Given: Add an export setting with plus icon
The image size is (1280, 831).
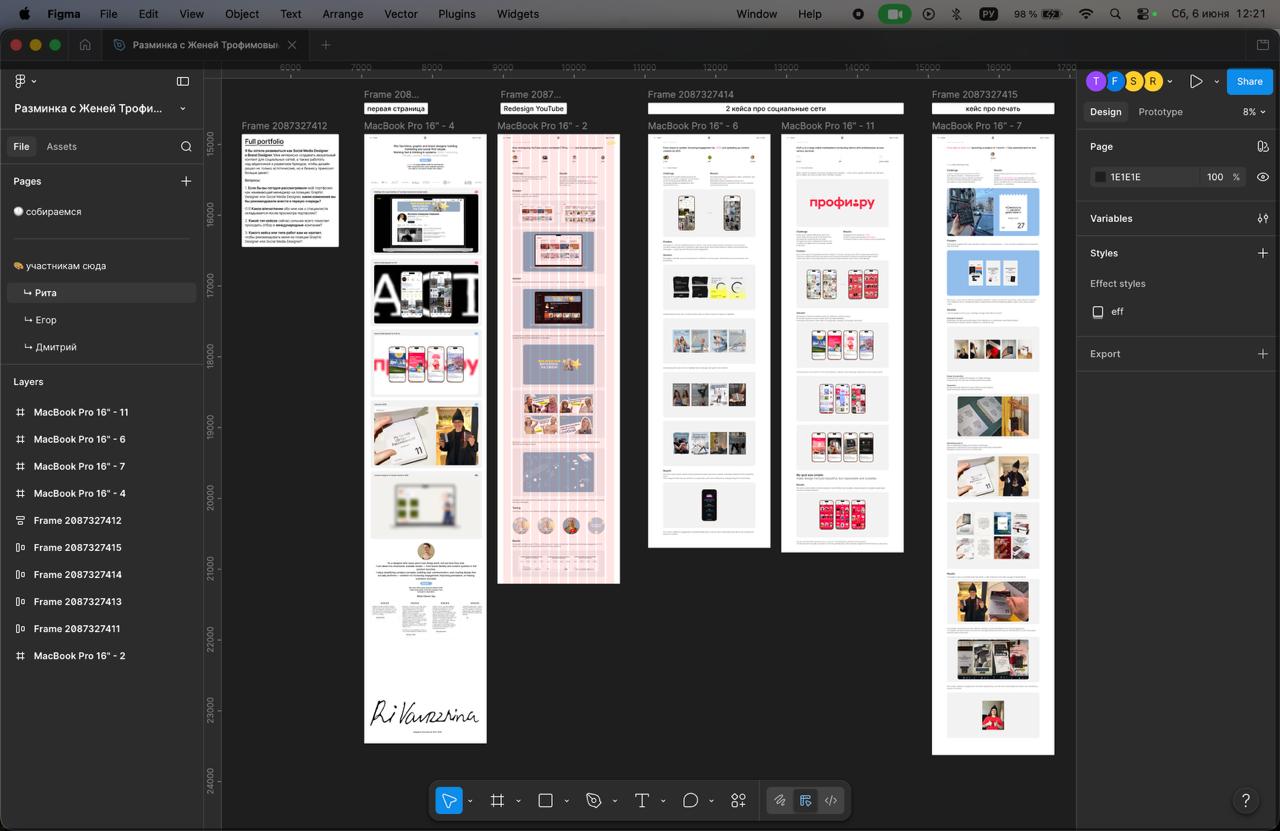Looking at the screenshot, I should 1262,354.
